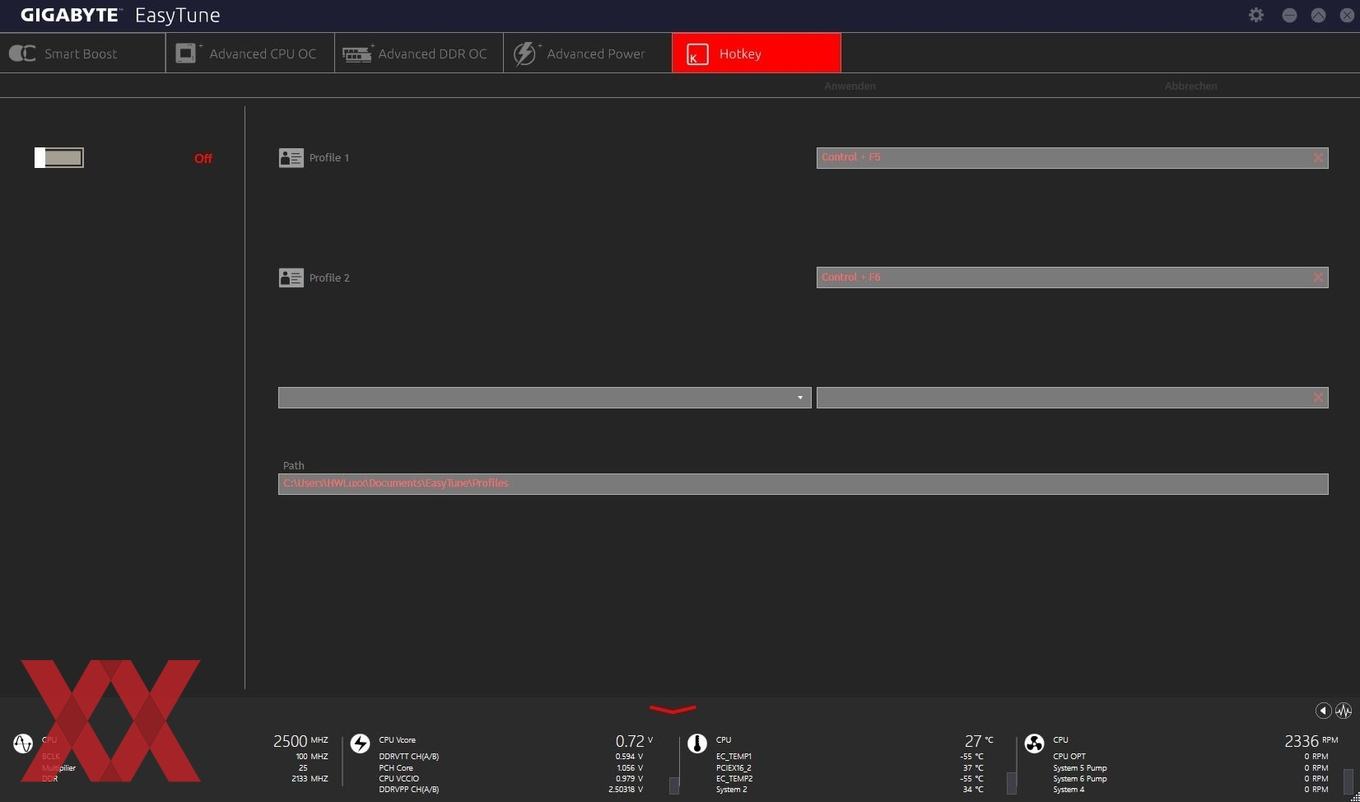Click the System 4 fan row
The image size is (1360, 802).
pos(1190,790)
